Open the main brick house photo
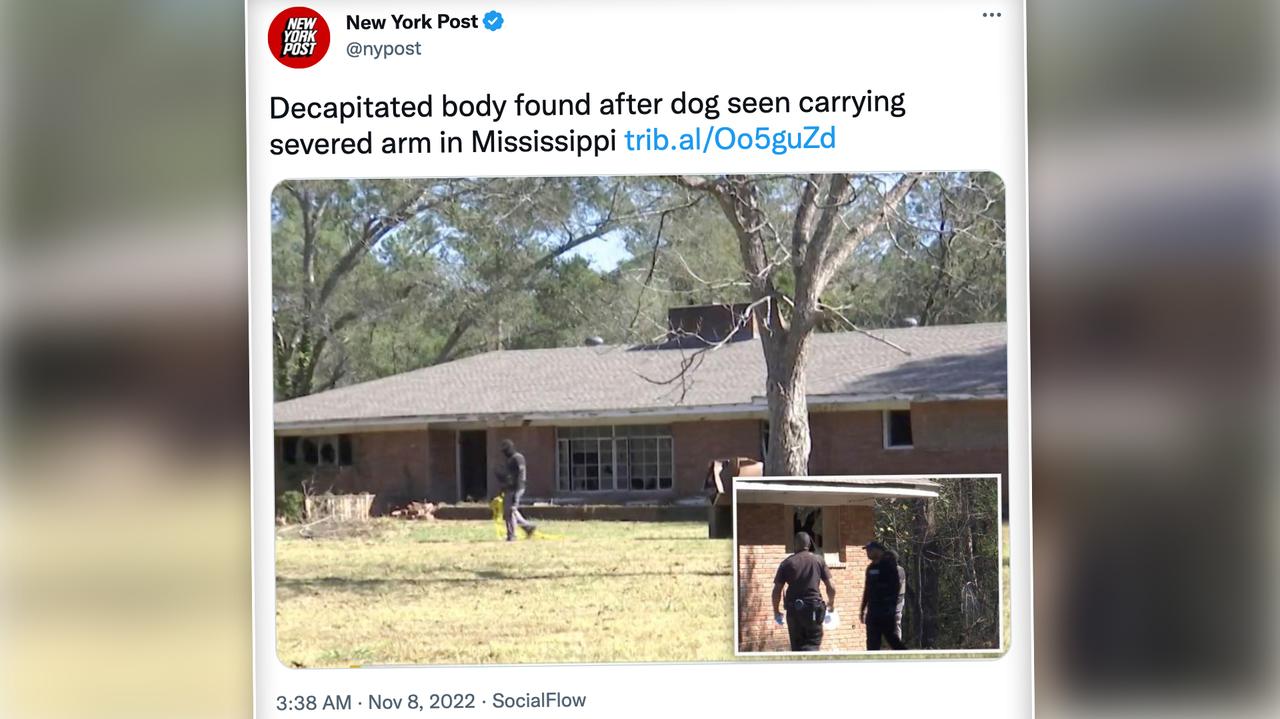This screenshot has height=719, width=1280. [640, 418]
